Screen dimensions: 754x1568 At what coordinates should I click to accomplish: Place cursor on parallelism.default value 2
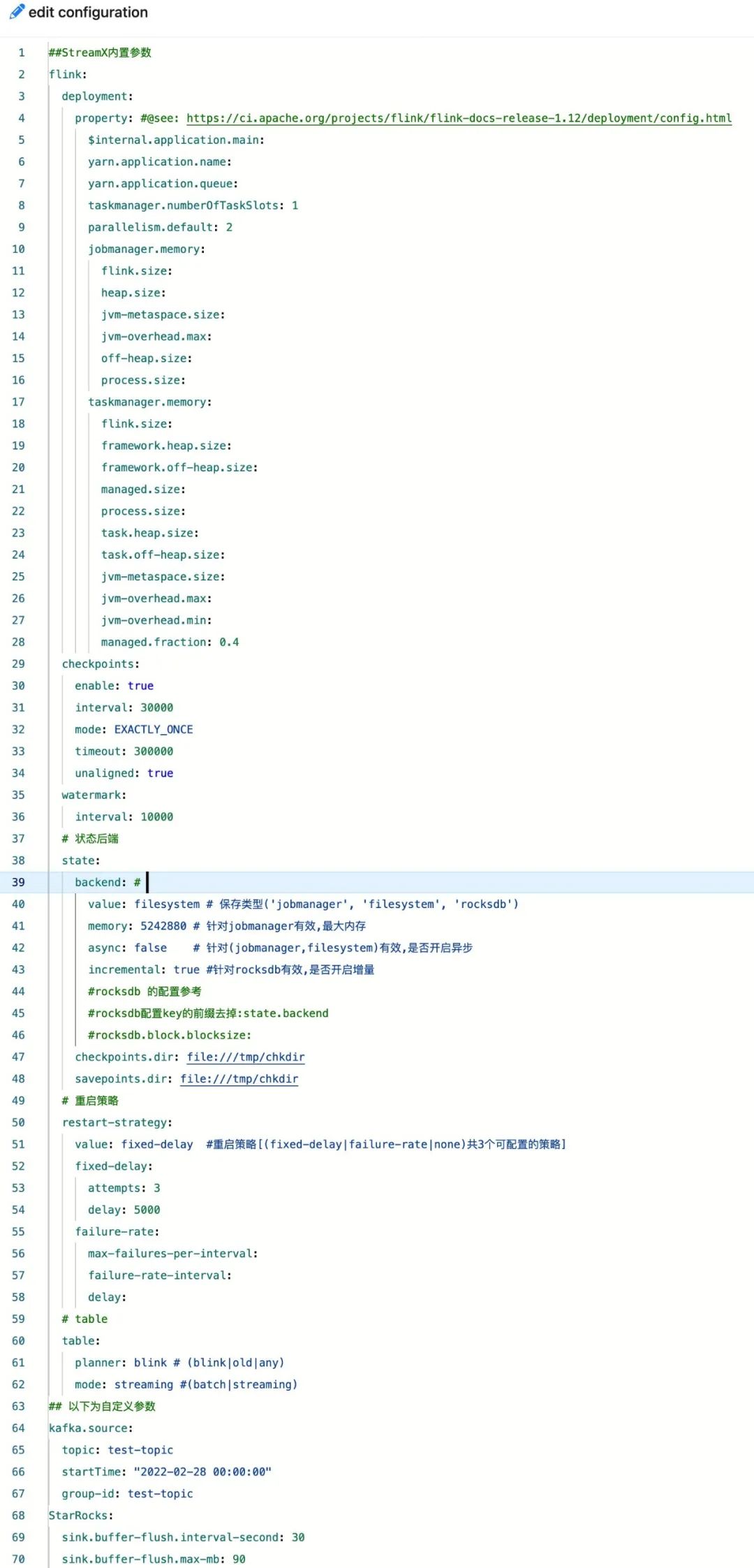229,227
